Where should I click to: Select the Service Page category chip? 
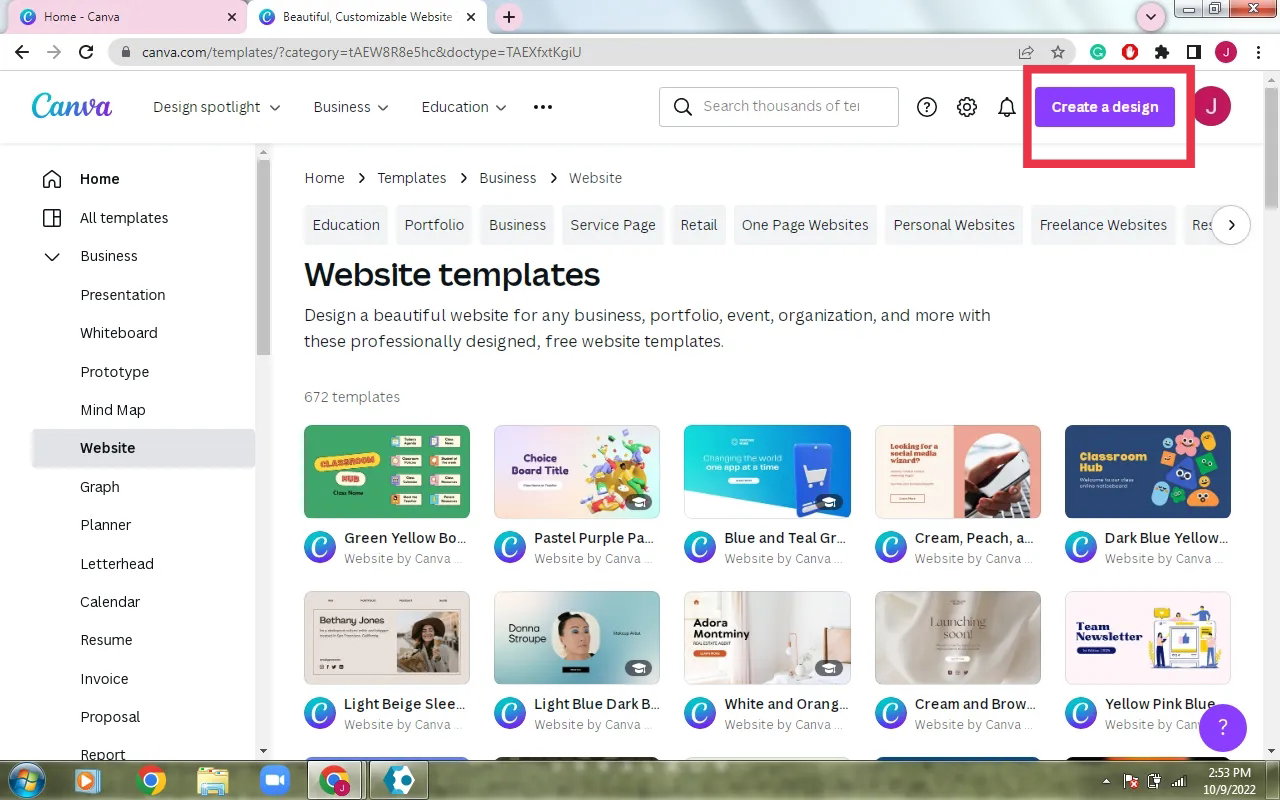(x=613, y=225)
